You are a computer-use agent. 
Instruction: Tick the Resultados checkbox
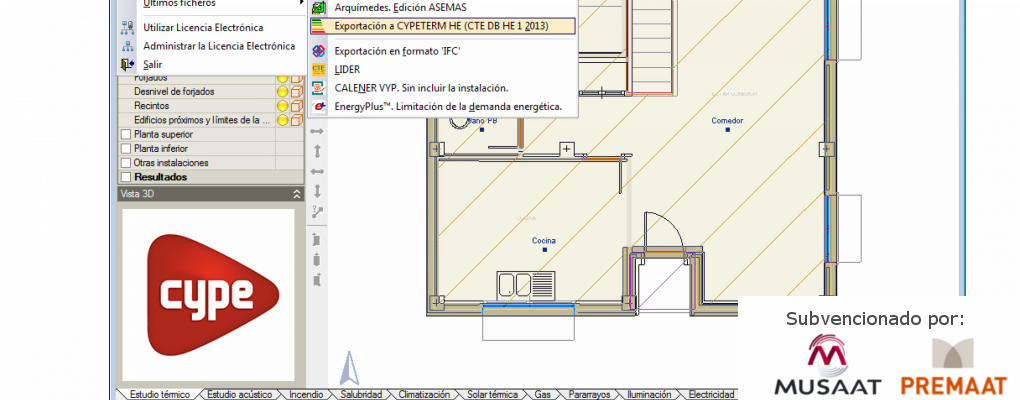126,177
